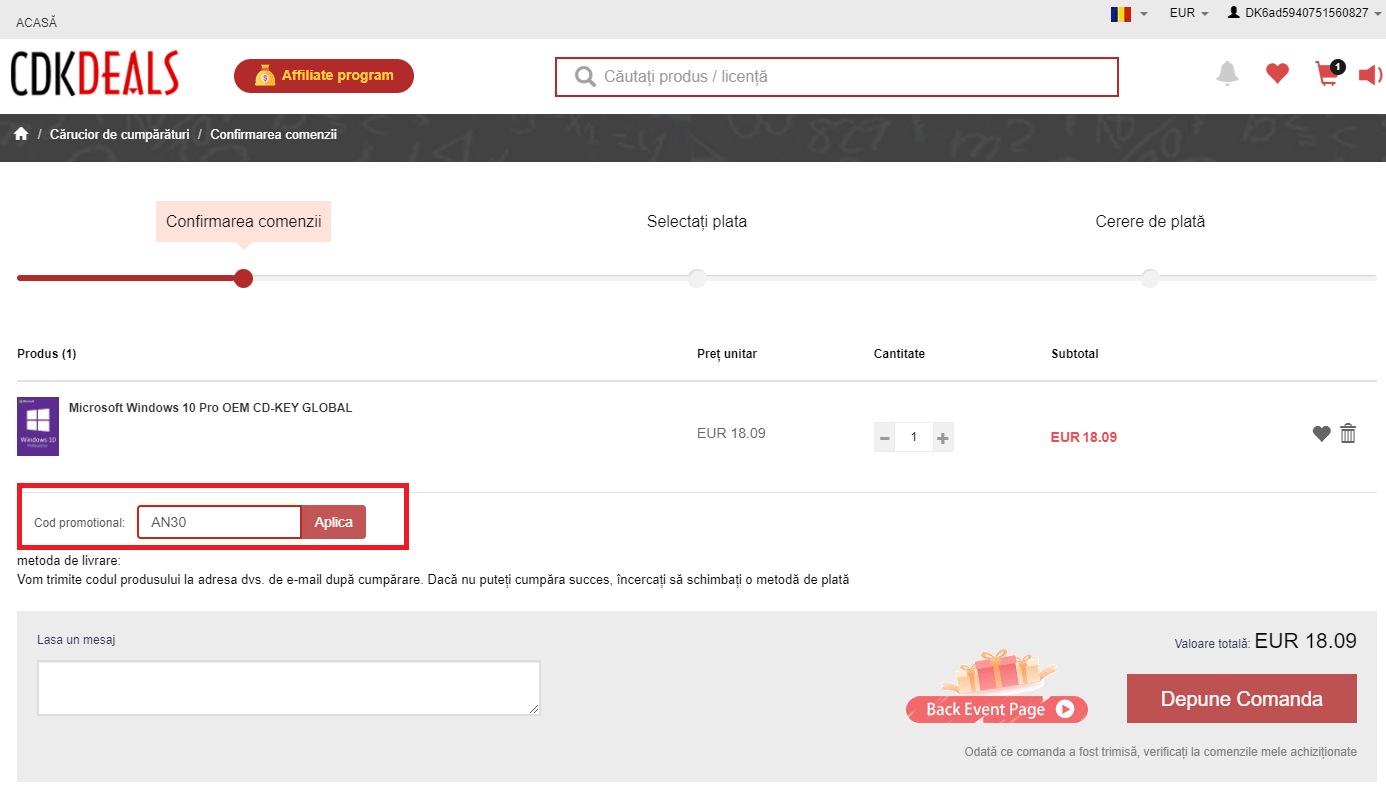
Task: Click the Cantitate column header
Action: pos(899,354)
